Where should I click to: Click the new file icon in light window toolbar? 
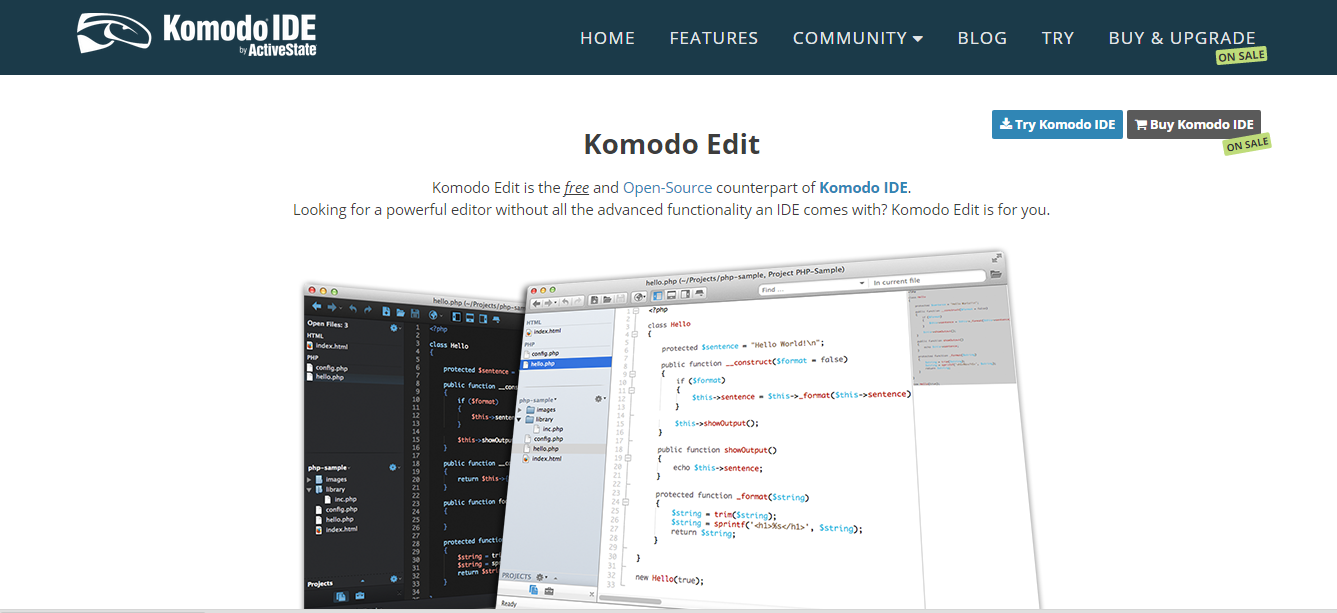(594, 299)
